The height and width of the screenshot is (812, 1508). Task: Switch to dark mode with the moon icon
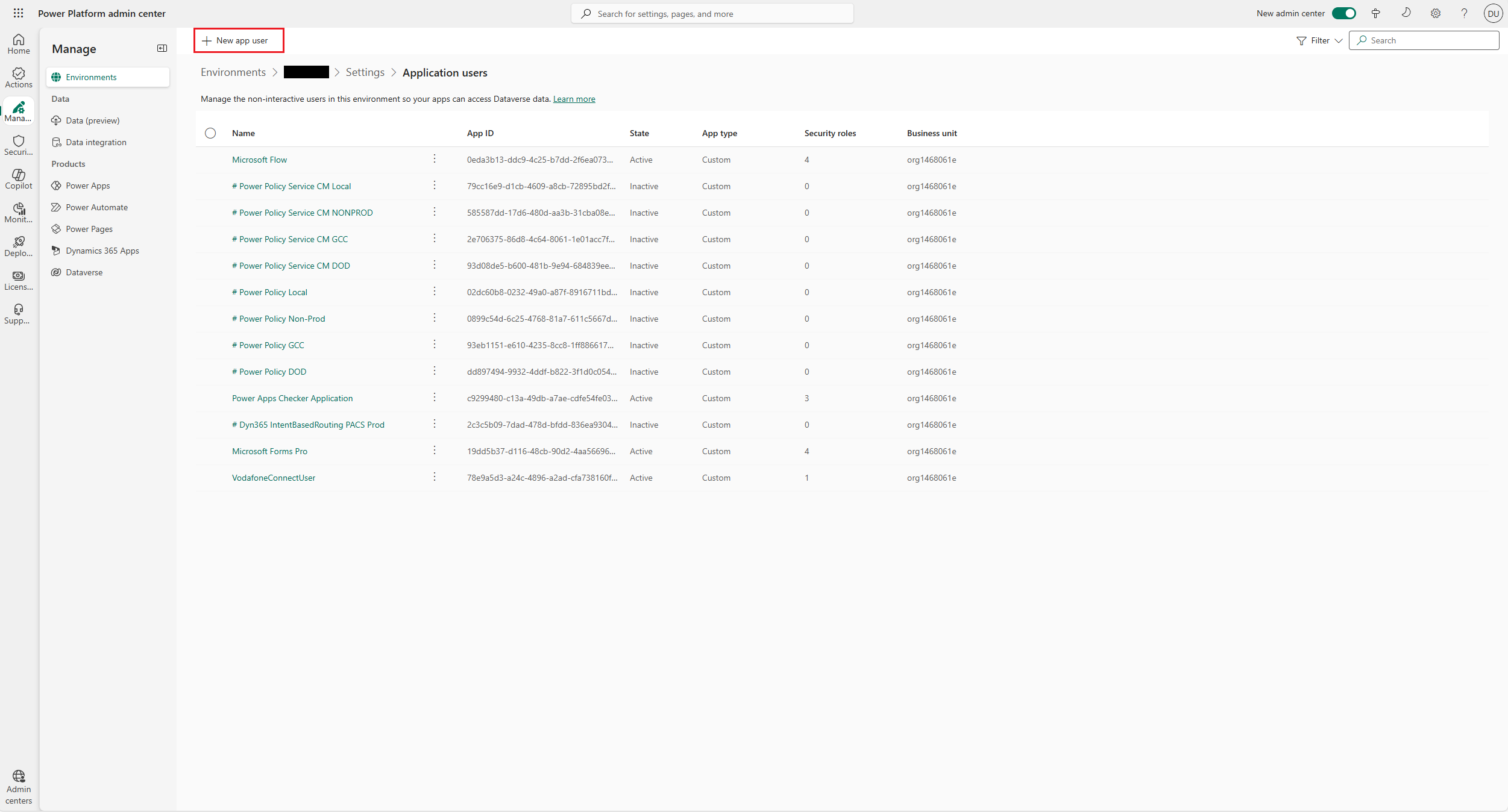click(x=1406, y=13)
